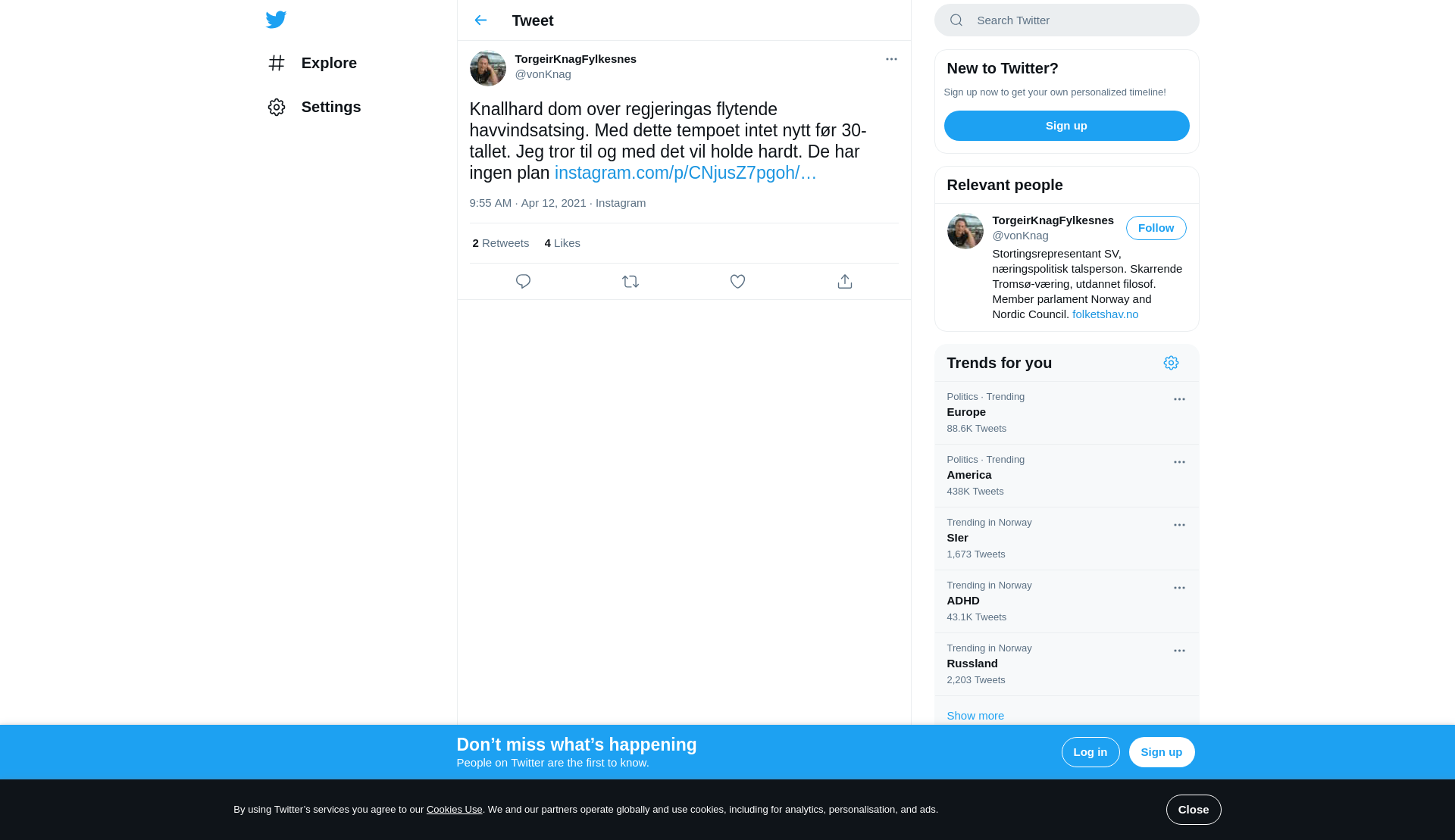Image resolution: width=1455 pixels, height=840 pixels.
Task: Open the @vonKnag handle on the tweet
Action: 543,74
